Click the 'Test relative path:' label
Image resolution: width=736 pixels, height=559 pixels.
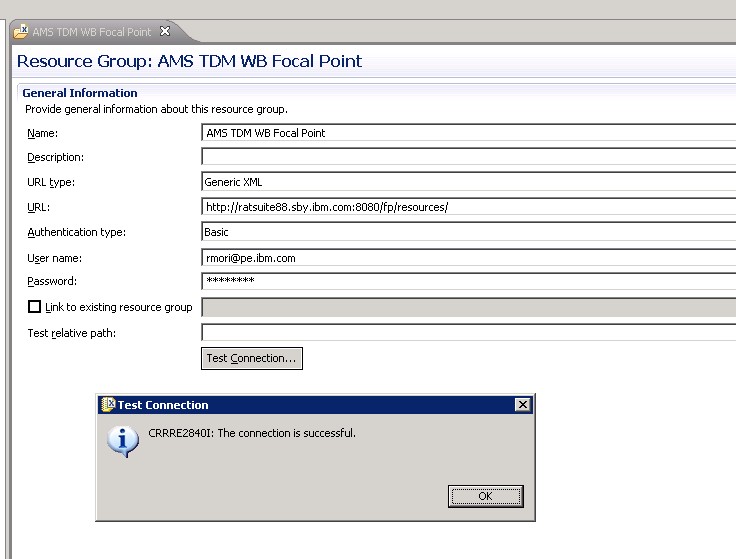pyautogui.click(x=71, y=333)
